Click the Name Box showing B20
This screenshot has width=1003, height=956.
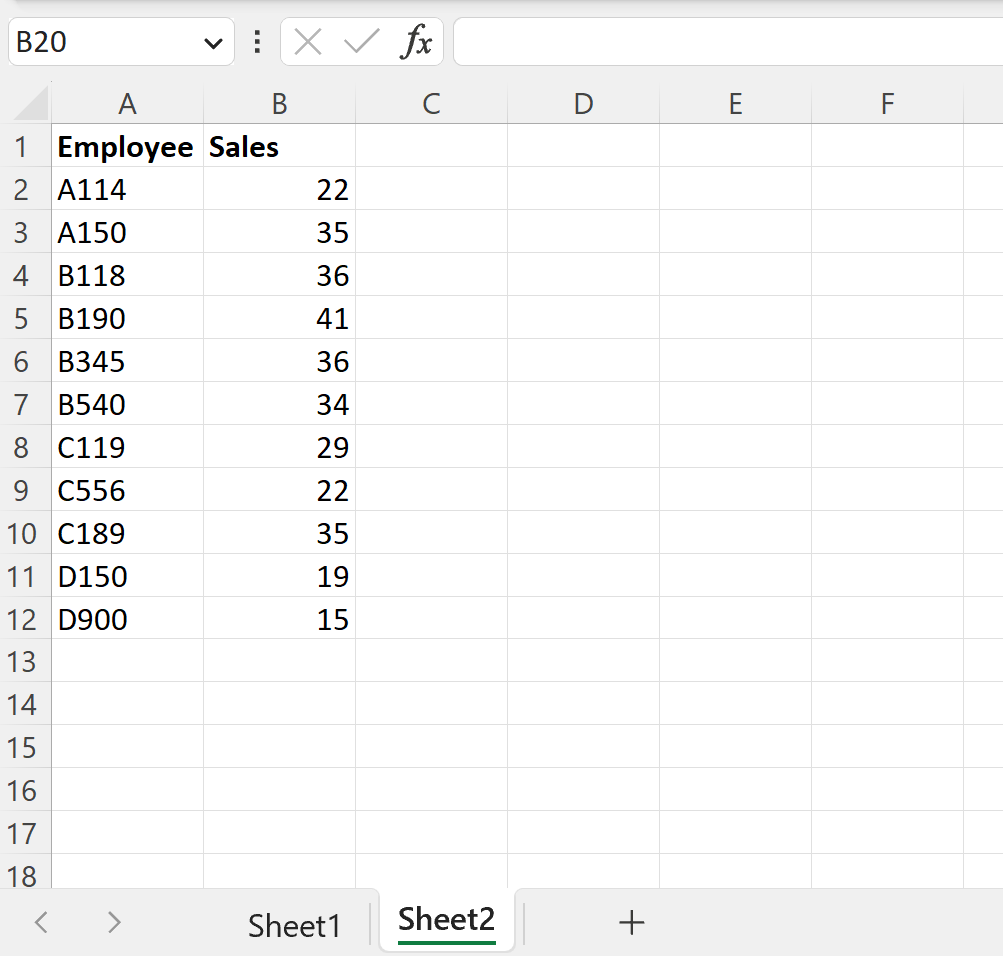click(121, 42)
